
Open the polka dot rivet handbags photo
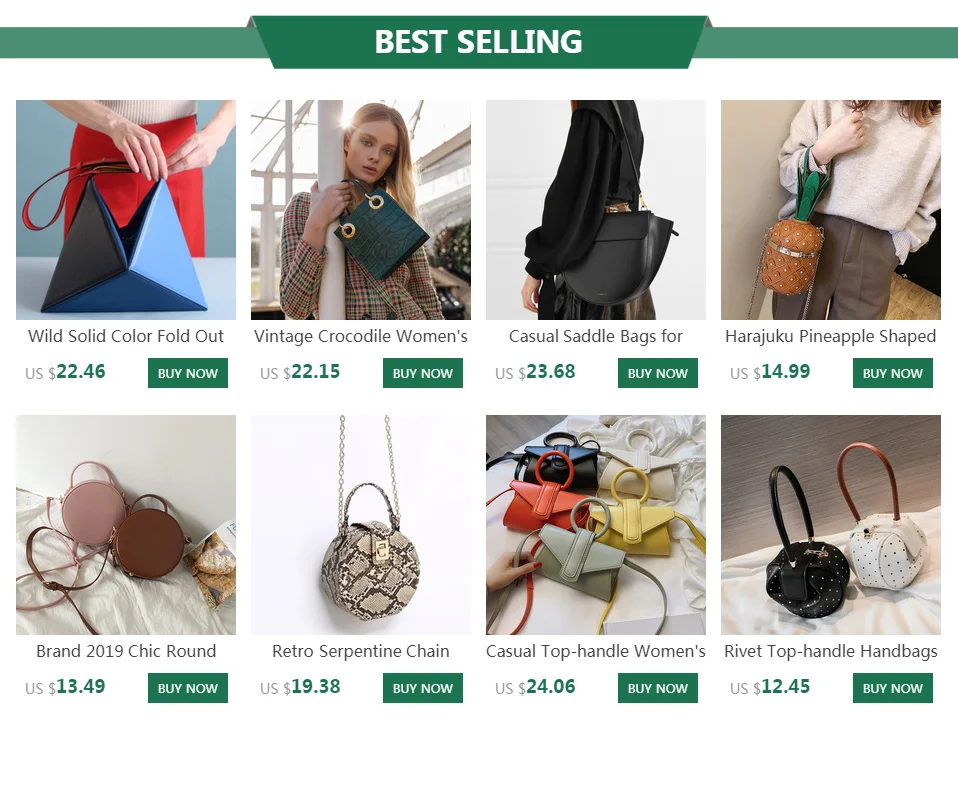click(831, 525)
